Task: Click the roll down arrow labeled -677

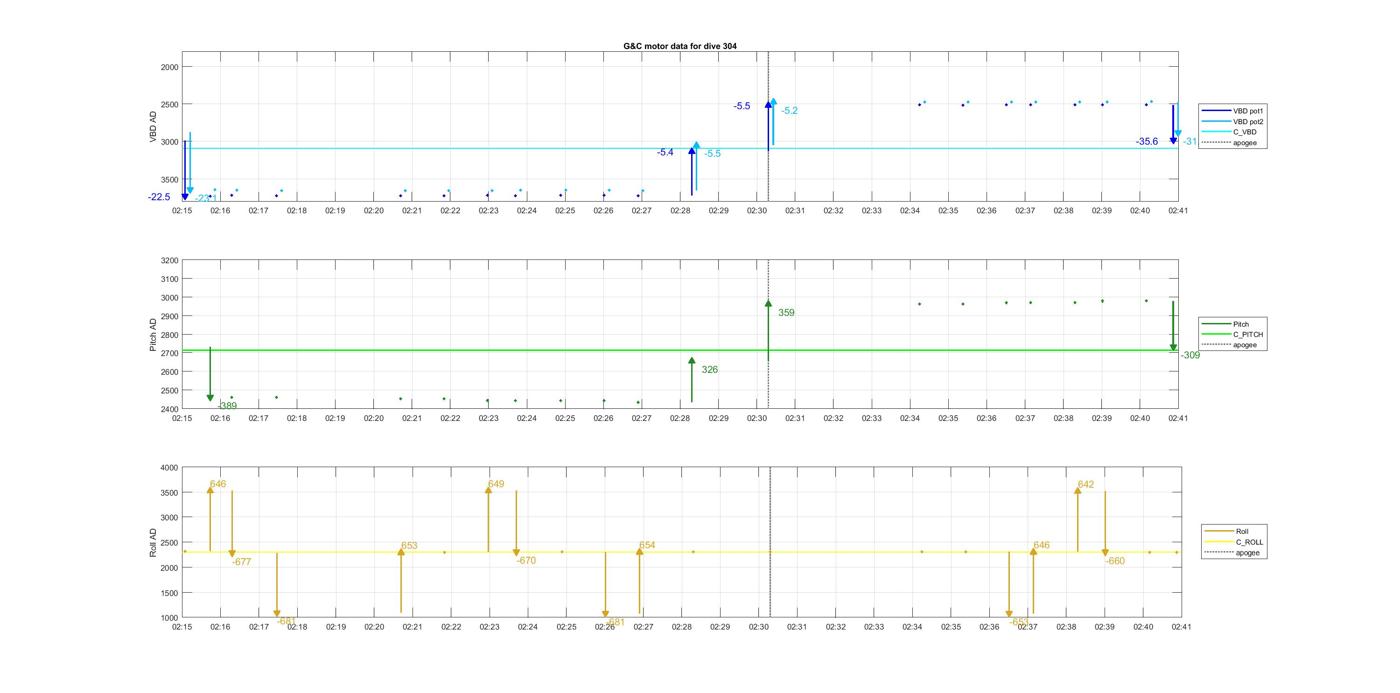Action: coord(232,524)
